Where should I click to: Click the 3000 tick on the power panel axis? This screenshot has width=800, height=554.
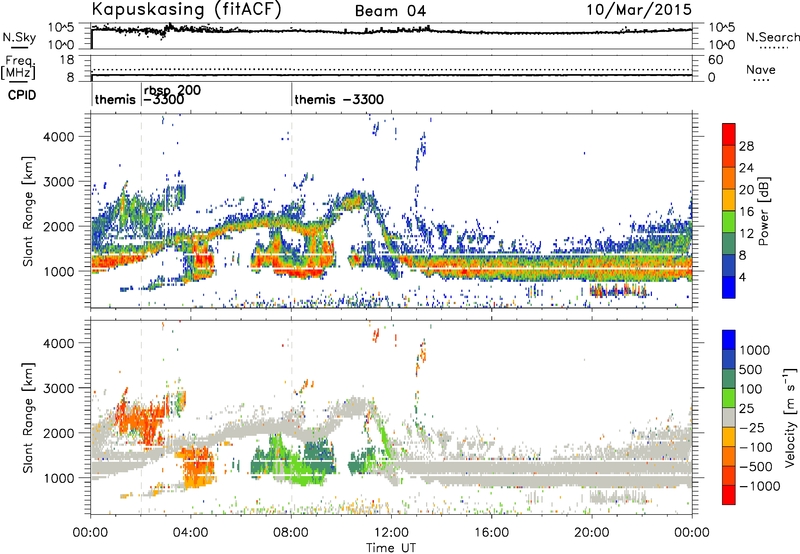(x=58, y=181)
